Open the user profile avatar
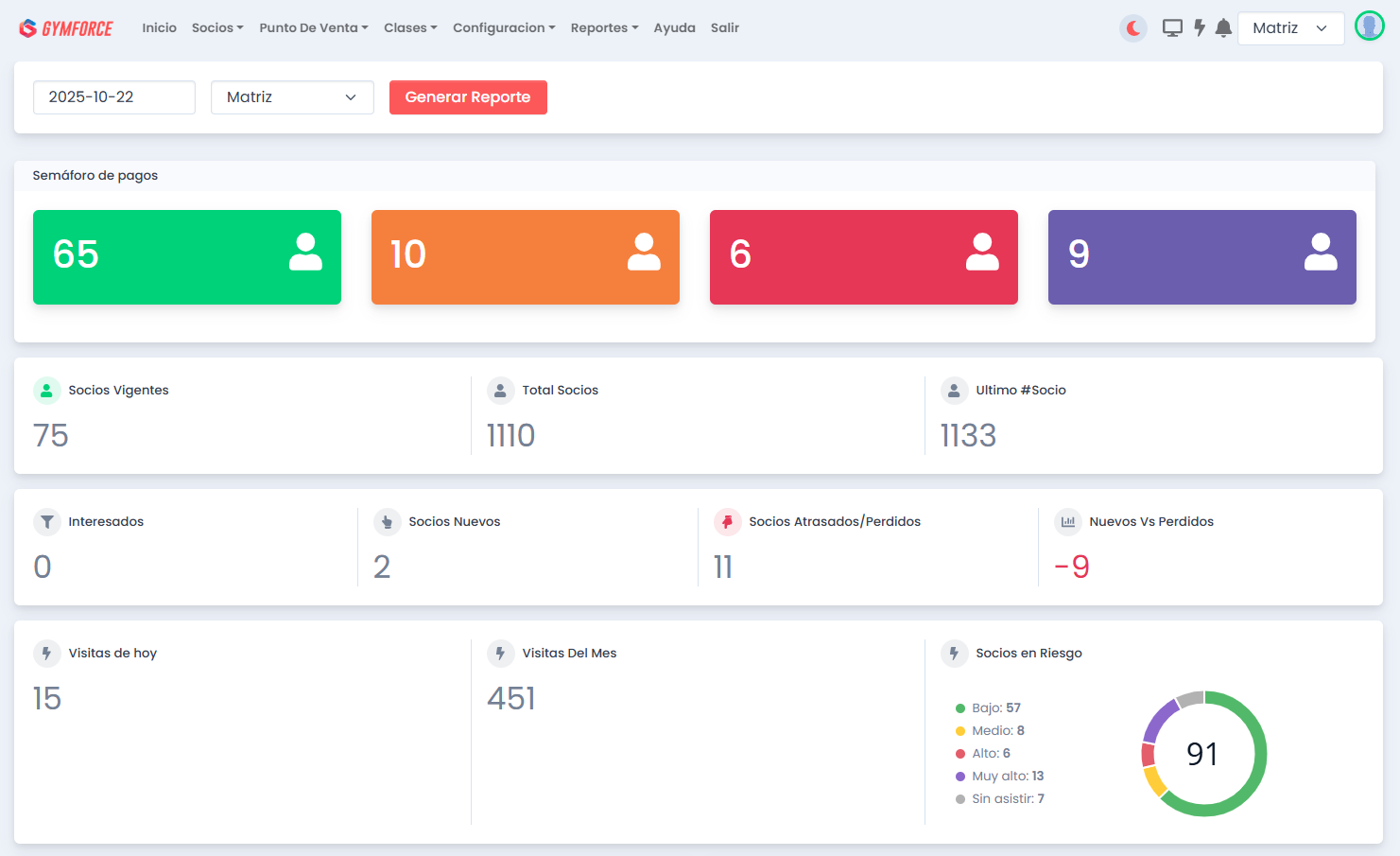The image size is (1400, 856). [x=1369, y=26]
